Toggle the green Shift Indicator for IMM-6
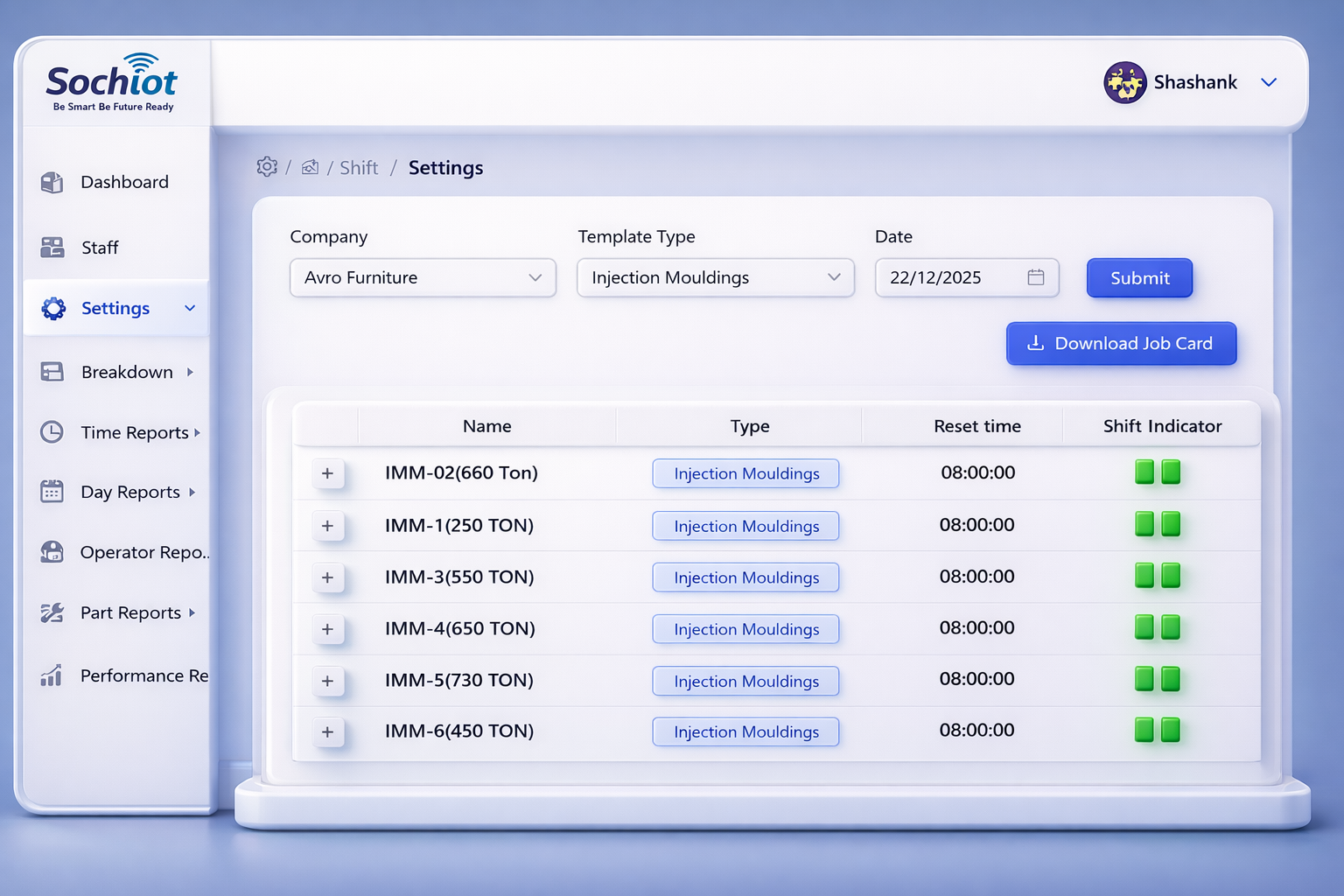Viewport: 1344px width, 896px height. (x=1144, y=730)
